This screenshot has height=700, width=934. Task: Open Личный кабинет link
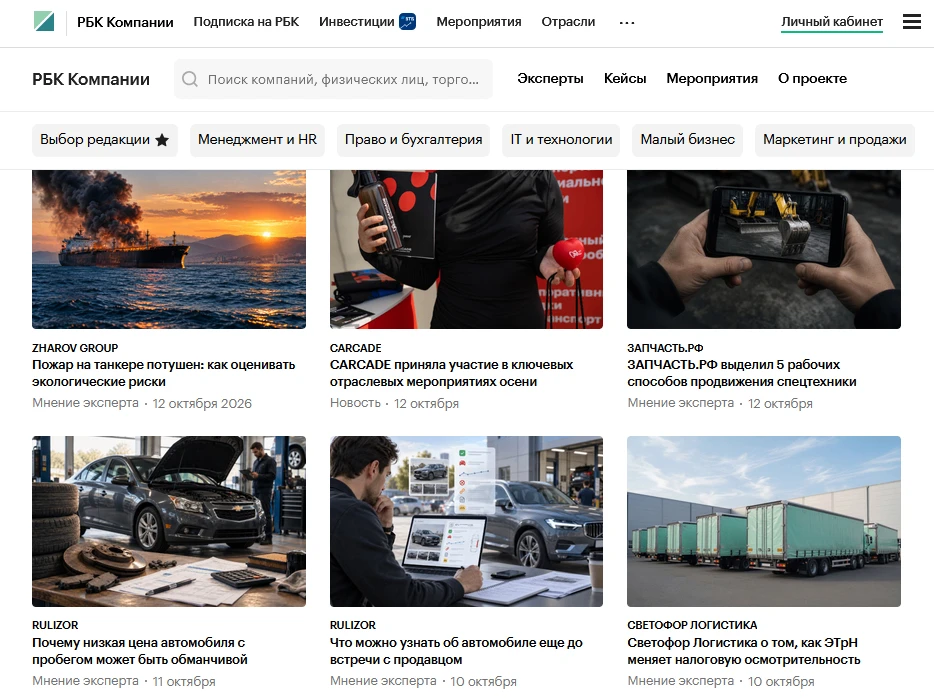point(832,22)
